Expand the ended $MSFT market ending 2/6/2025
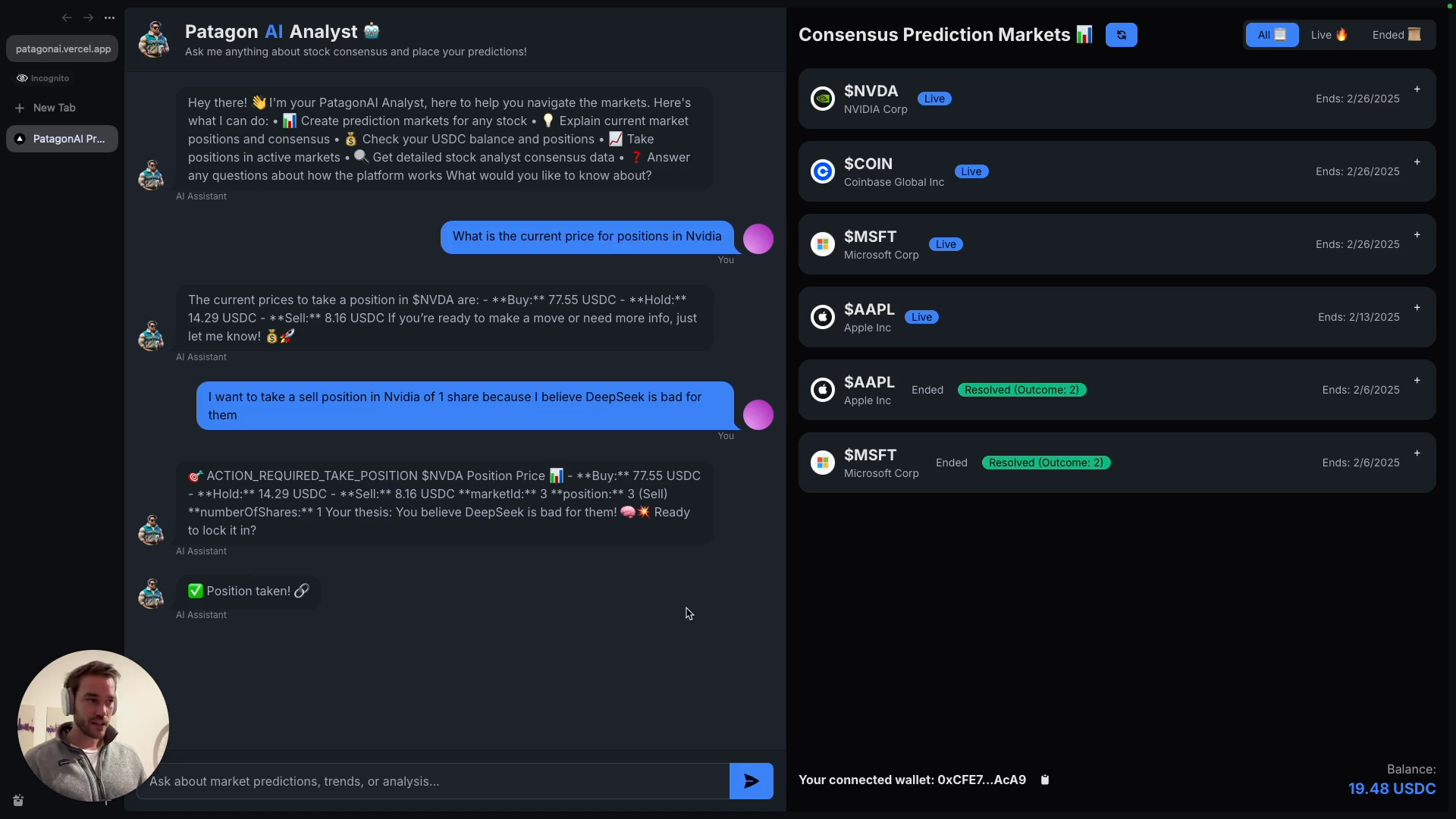1456x819 pixels. [x=1417, y=453]
